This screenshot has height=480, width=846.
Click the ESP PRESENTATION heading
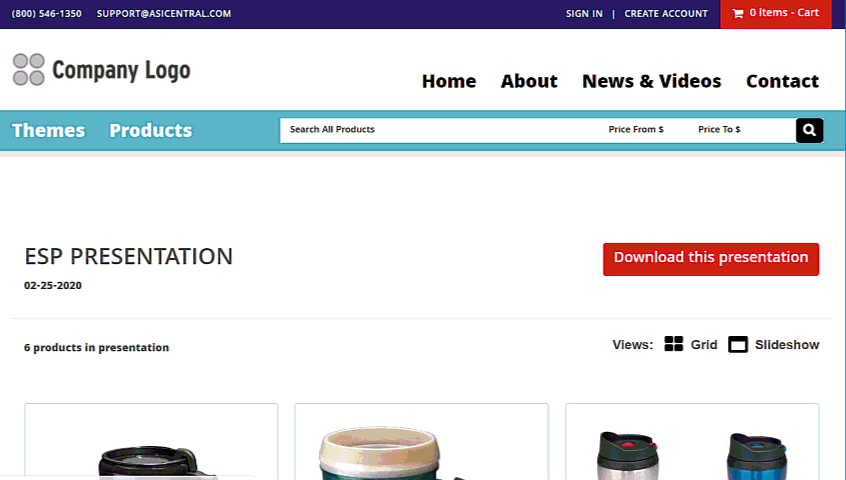128,257
